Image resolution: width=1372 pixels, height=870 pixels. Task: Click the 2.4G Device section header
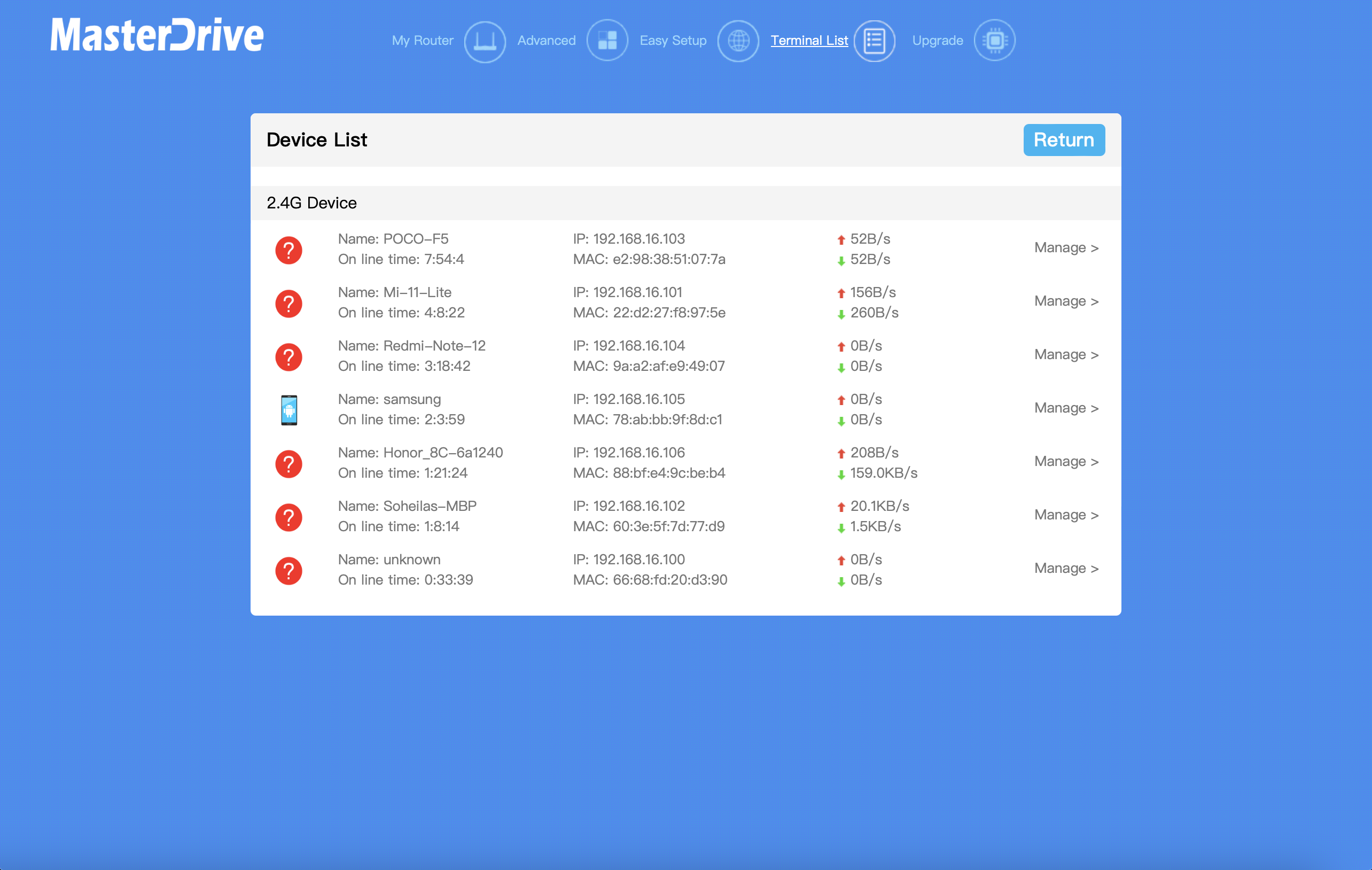click(x=685, y=203)
